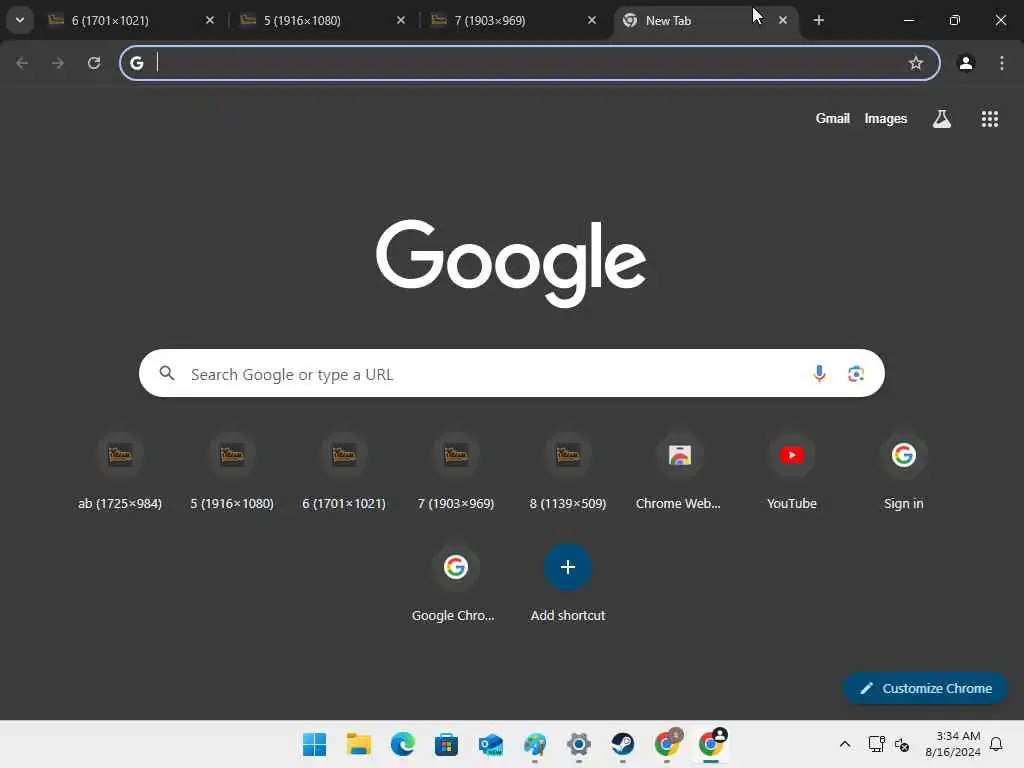The image size is (1024, 768).
Task: Open the Gmail link
Action: 833,118
